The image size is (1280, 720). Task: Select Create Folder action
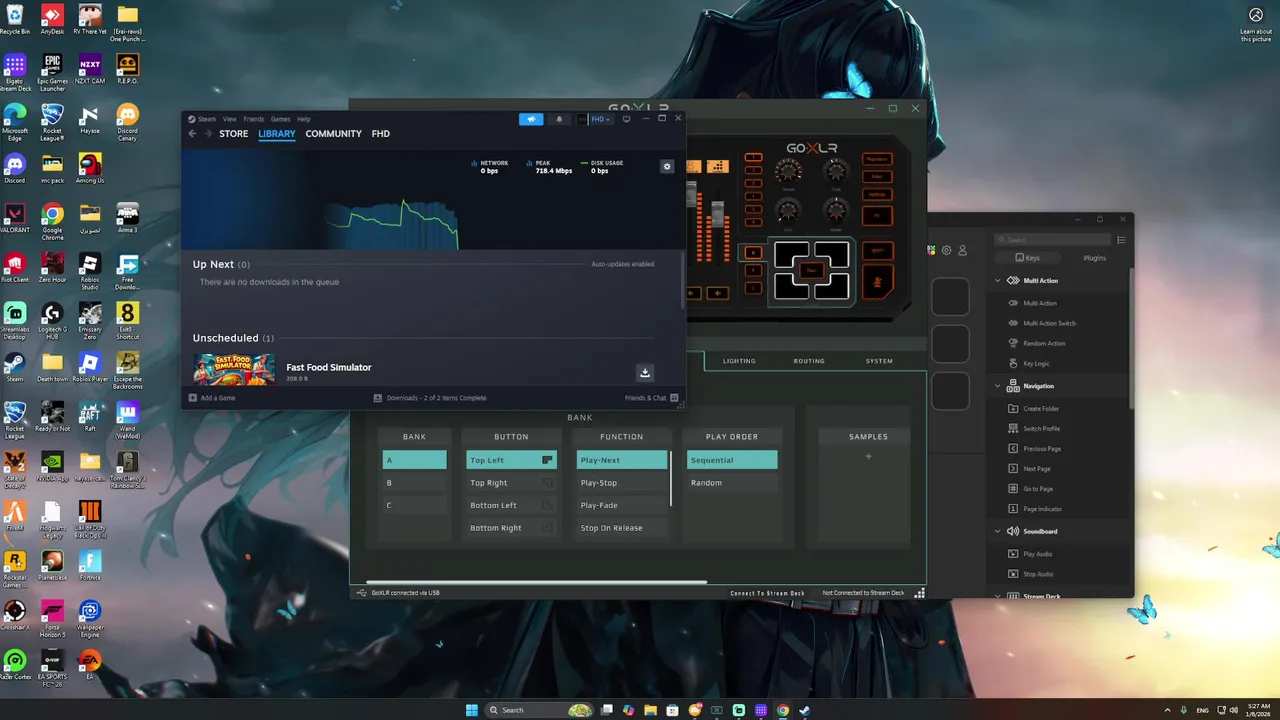pyautogui.click(x=1041, y=409)
